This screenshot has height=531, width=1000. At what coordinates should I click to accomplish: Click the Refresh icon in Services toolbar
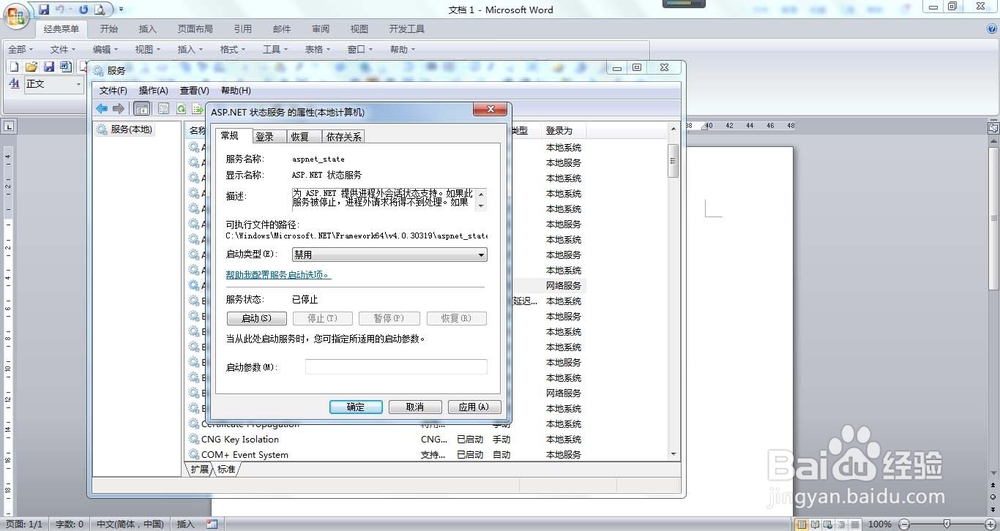click(x=181, y=109)
